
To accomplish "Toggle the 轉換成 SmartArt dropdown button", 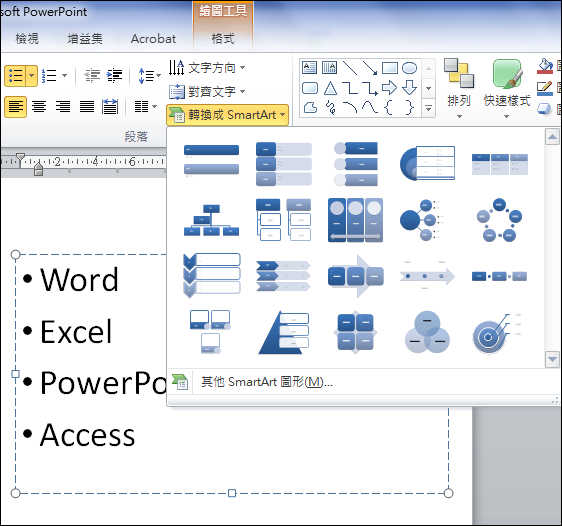I will (228, 115).
